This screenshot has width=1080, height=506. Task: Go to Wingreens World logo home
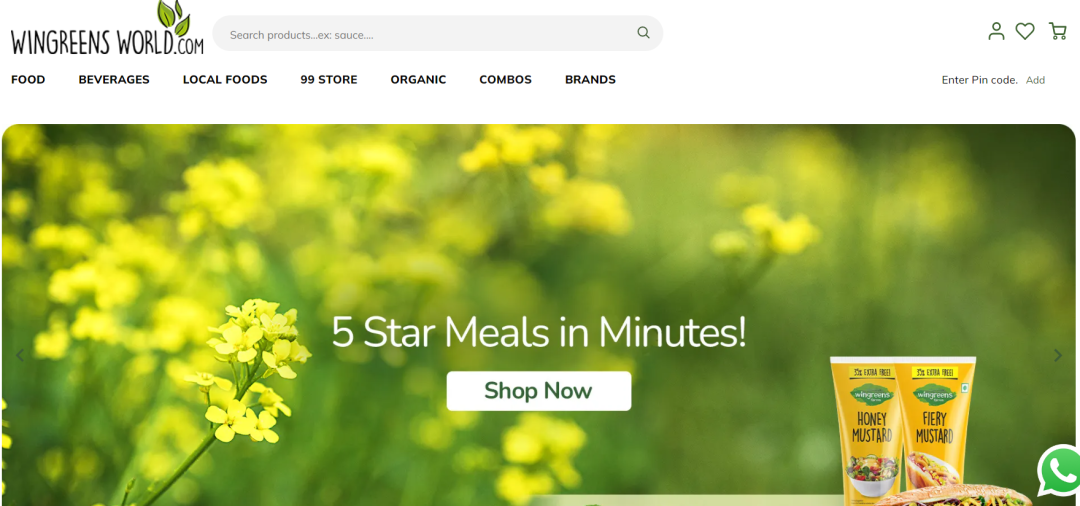[107, 29]
